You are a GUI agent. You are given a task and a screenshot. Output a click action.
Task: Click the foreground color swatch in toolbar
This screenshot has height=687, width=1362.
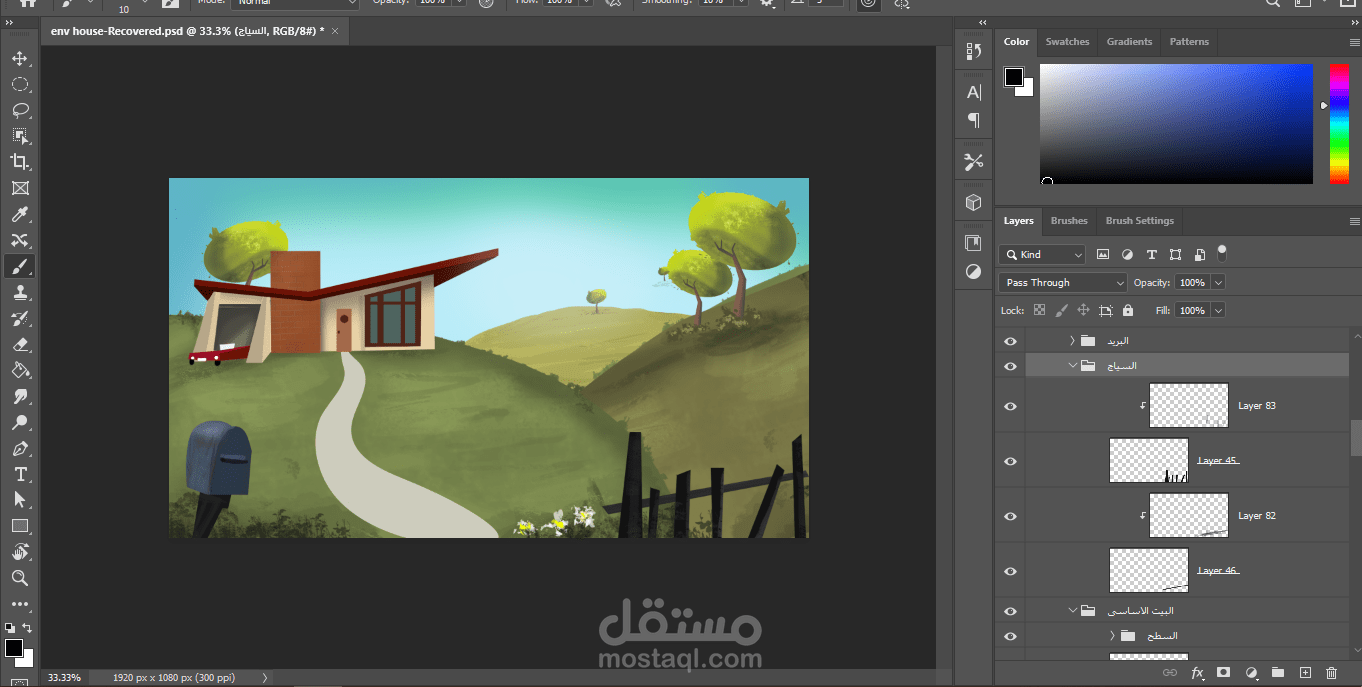(14, 648)
